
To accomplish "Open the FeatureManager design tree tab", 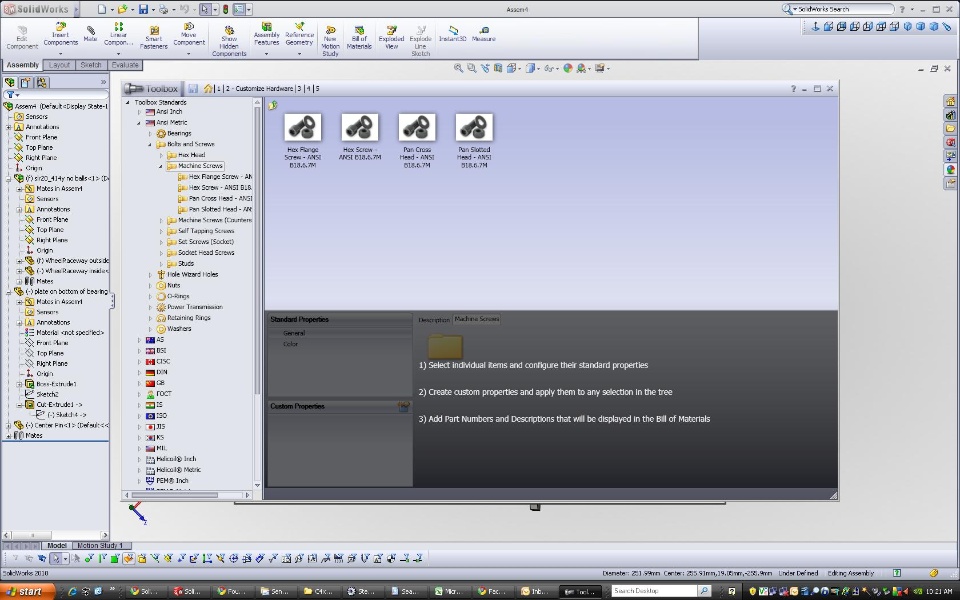I will click(10, 82).
